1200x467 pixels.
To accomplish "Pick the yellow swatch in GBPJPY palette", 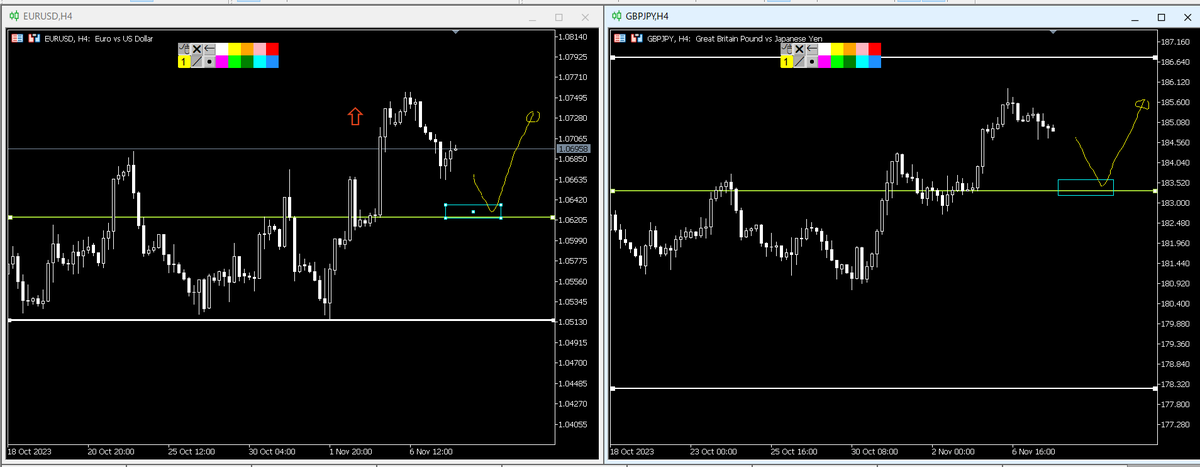I will coord(837,49).
